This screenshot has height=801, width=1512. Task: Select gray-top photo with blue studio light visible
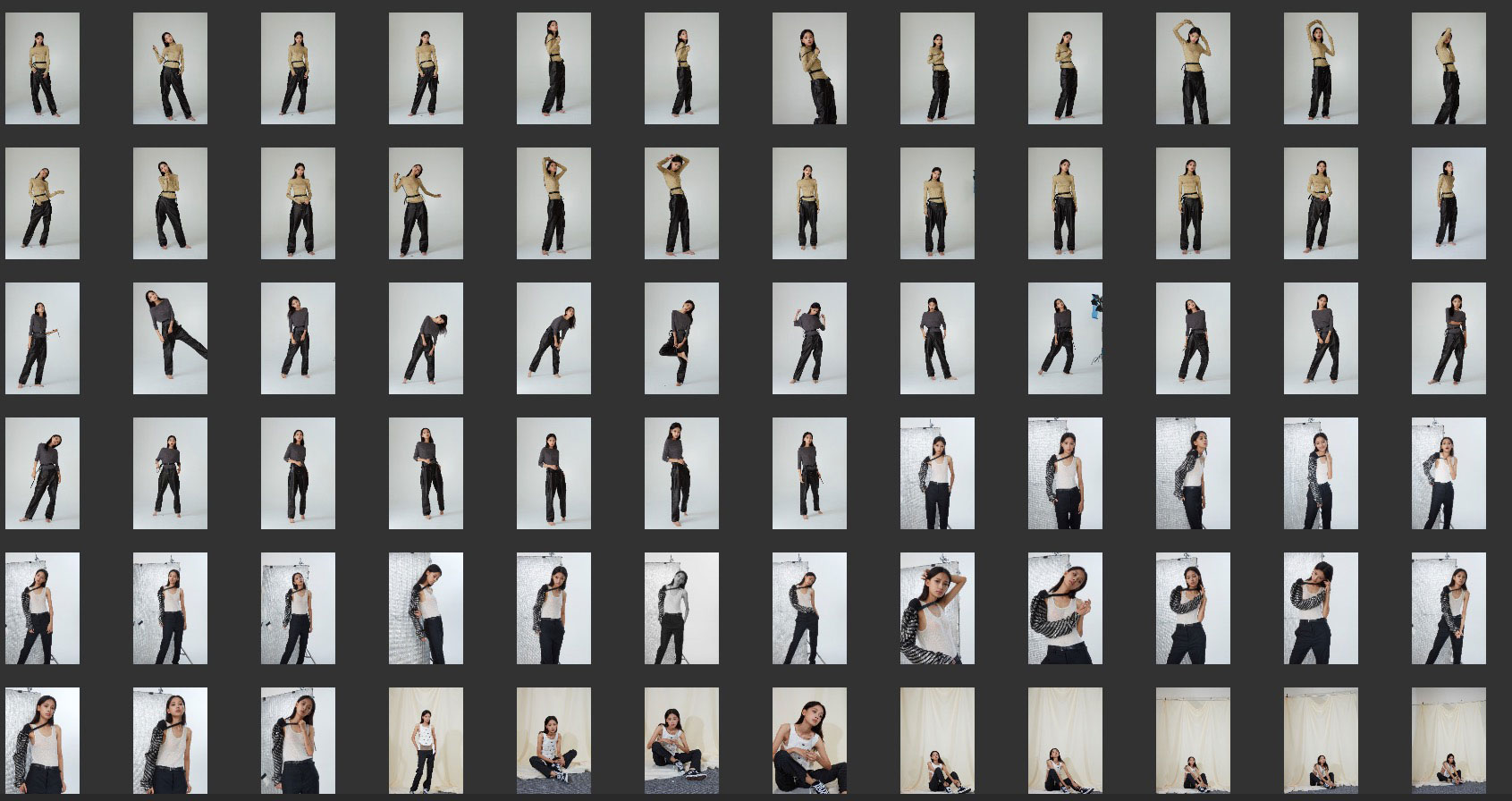(1065, 338)
